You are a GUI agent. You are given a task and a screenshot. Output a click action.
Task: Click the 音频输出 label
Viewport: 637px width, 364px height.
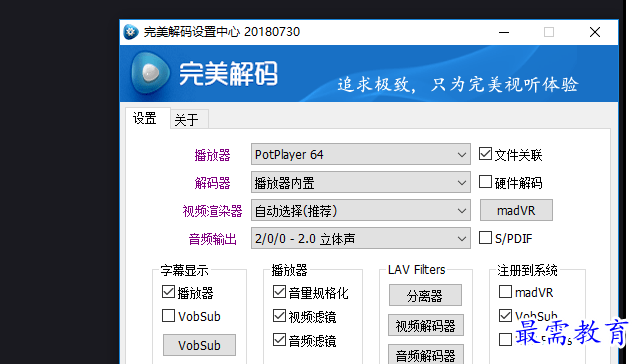click(212, 239)
